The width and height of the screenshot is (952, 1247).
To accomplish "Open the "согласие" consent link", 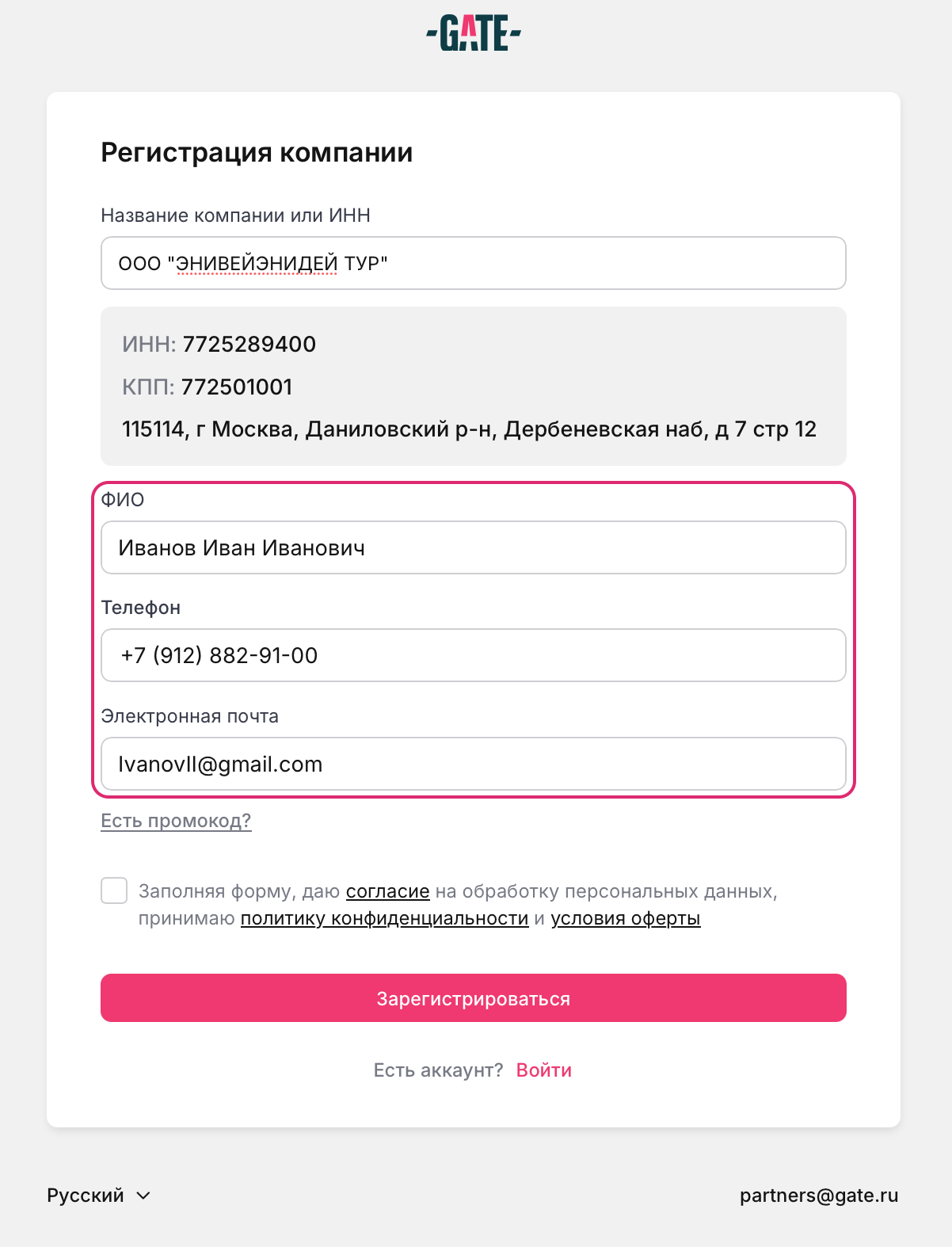I will click(387, 891).
